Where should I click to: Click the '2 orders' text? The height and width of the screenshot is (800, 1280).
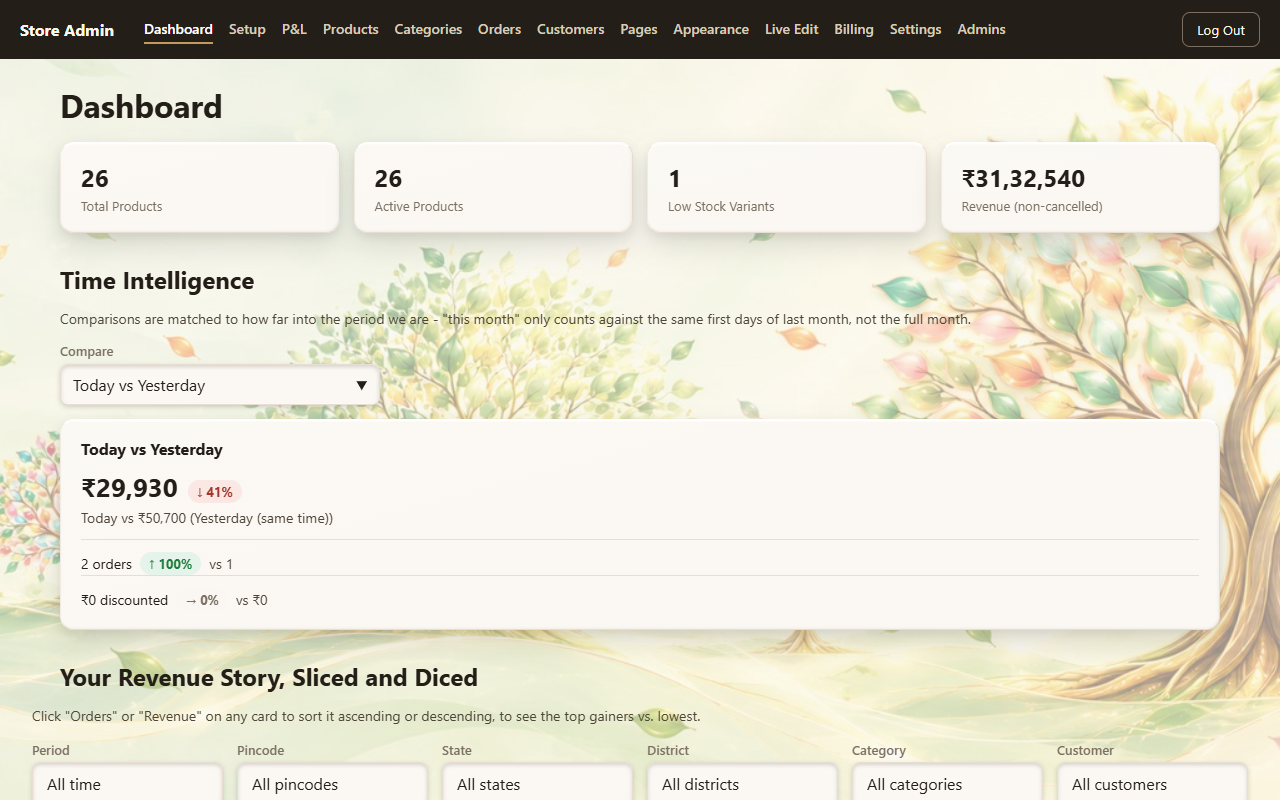[x=106, y=564]
